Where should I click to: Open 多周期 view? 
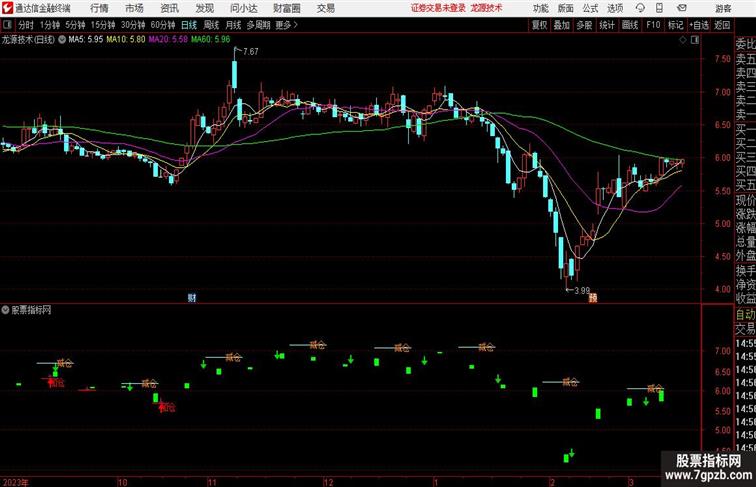(258, 25)
